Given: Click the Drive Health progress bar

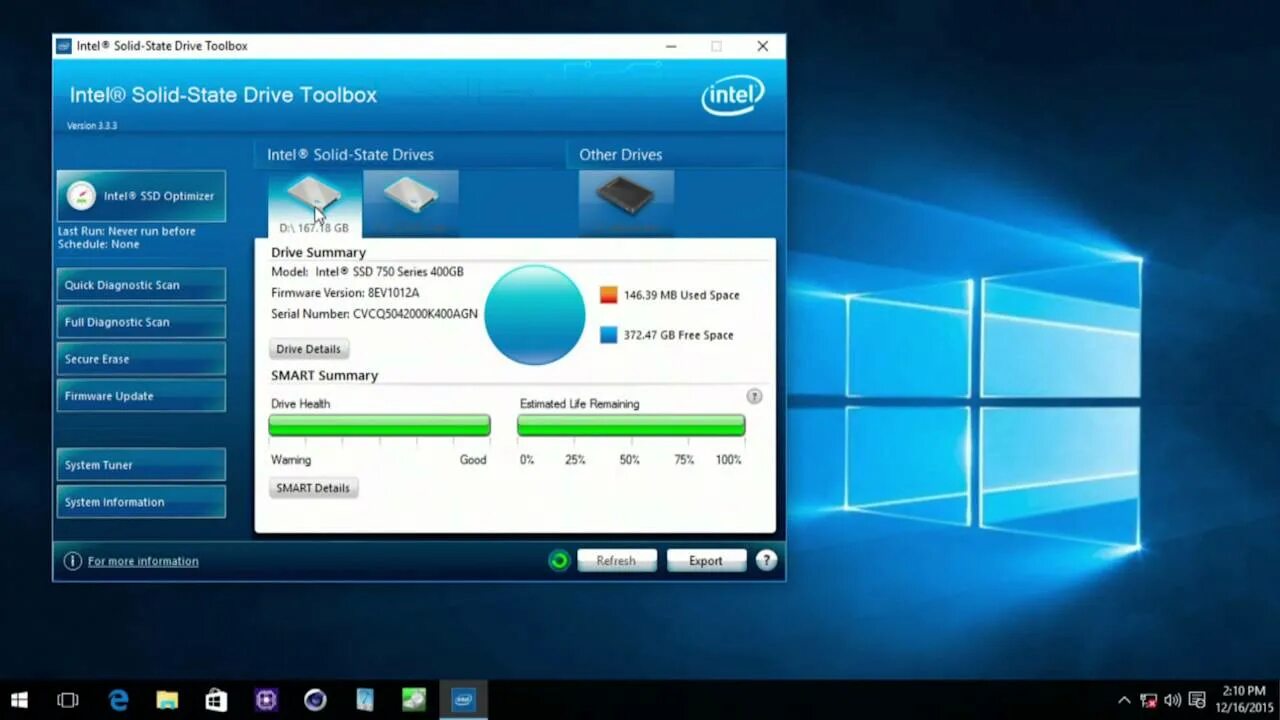Looking at the screenshot, I should [380, 426].
